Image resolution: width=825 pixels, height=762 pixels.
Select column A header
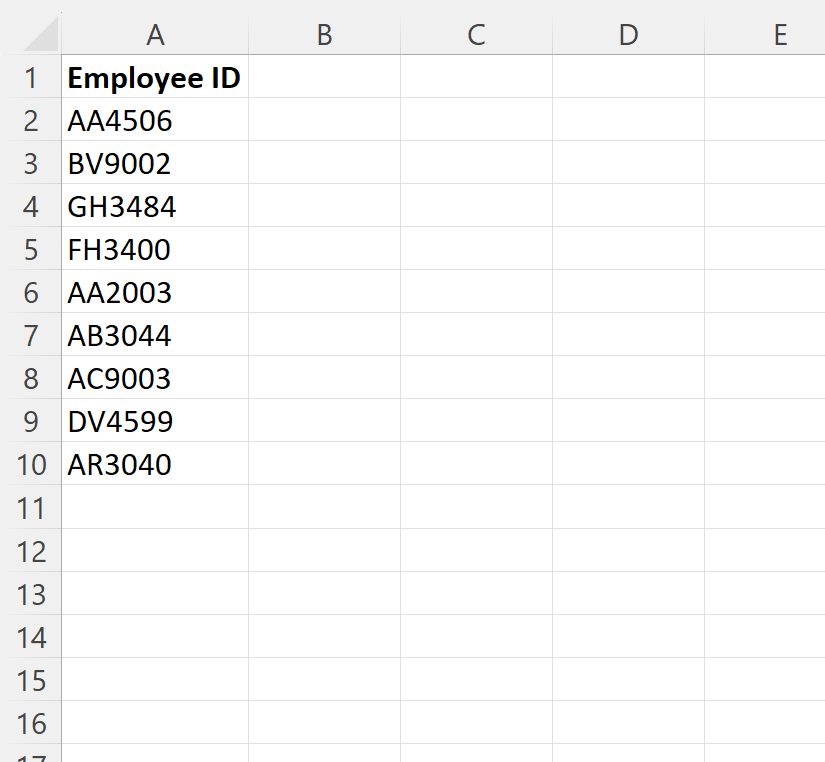[x=155, y=34]
